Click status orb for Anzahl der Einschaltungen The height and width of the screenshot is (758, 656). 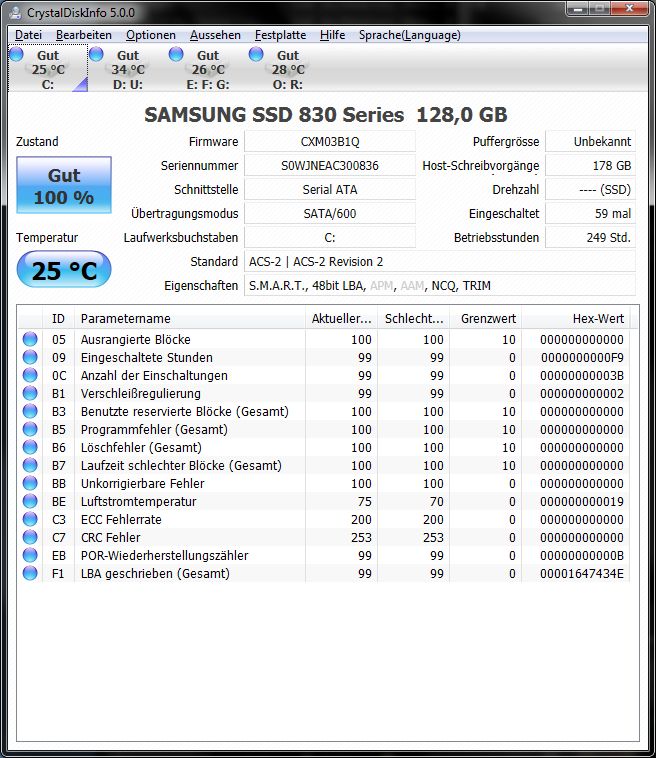click(30, 375)
